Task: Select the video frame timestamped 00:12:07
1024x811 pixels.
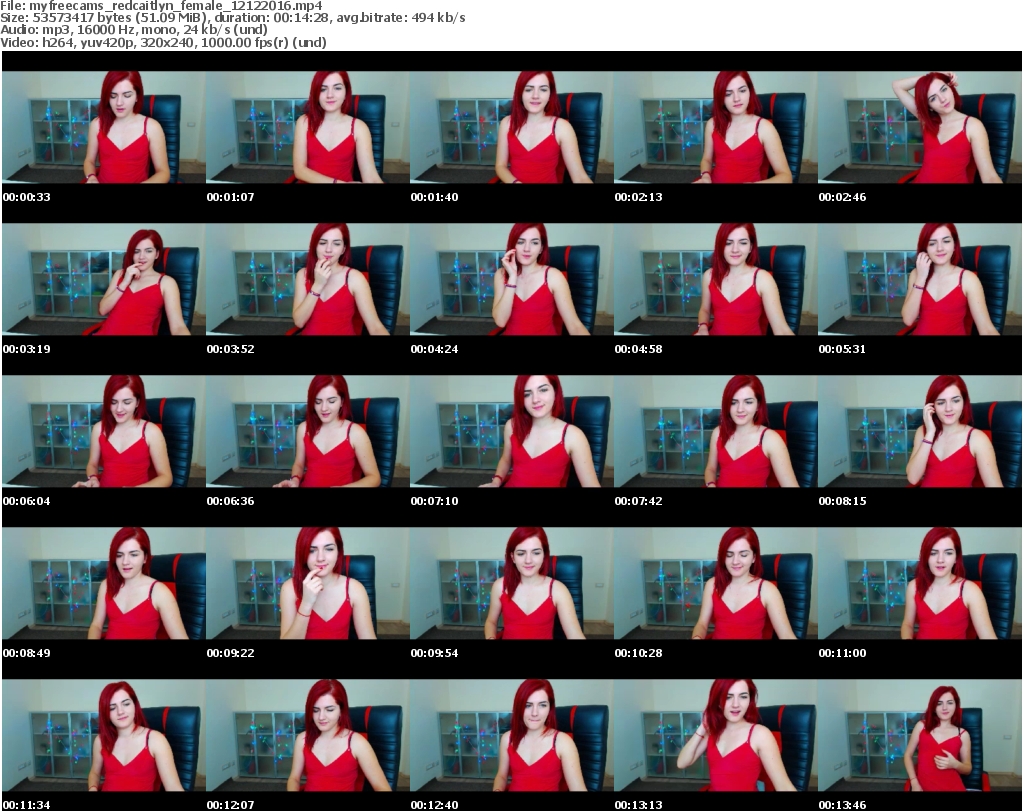Action: point(308,735)
